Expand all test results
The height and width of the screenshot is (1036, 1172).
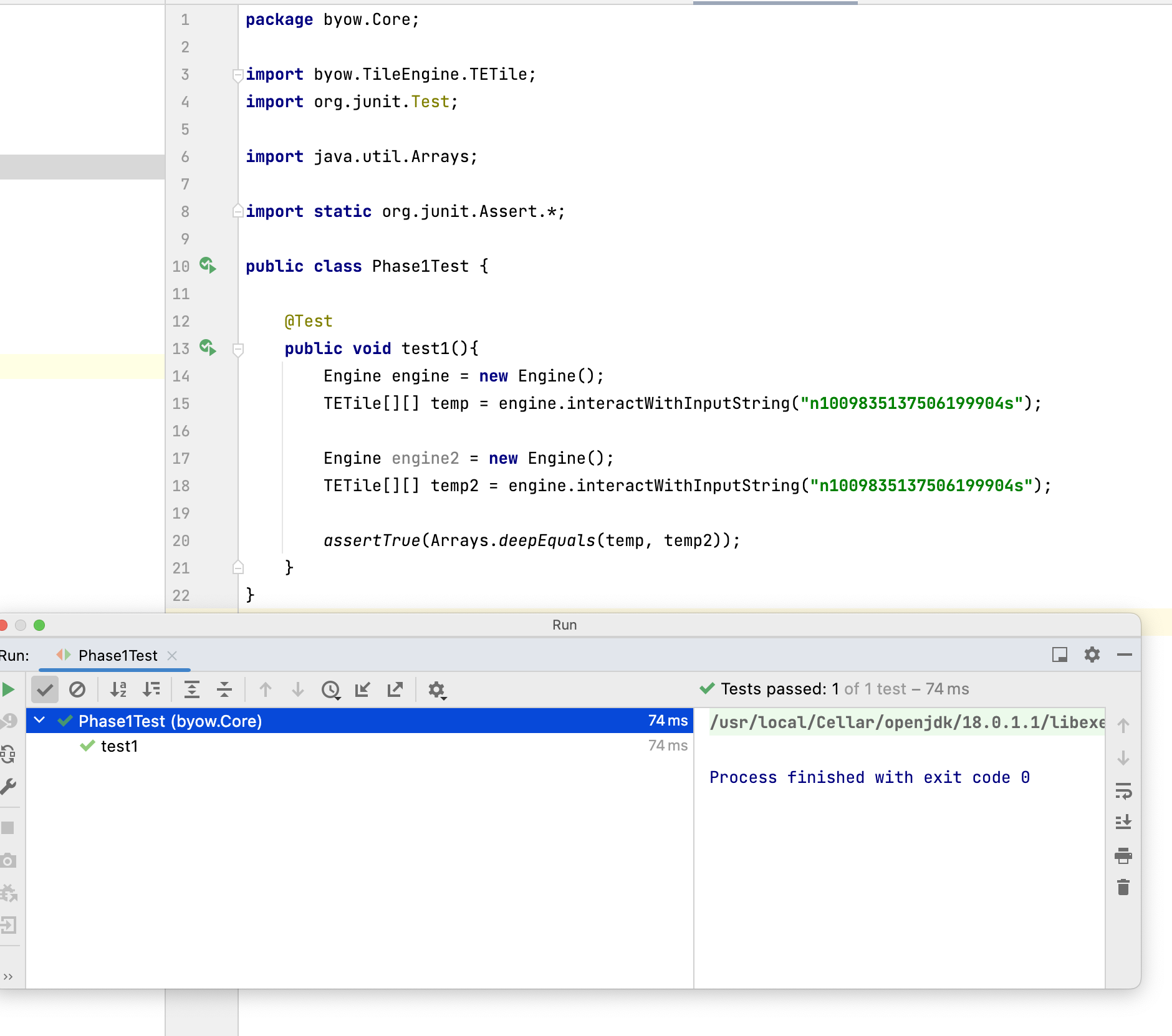[x=192, y=689]
